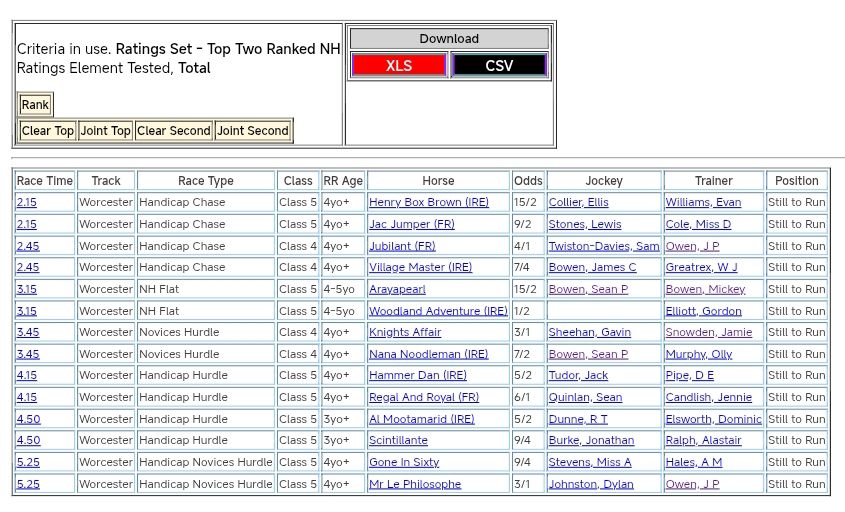Select the Joint Top filter button

(106, 131)
